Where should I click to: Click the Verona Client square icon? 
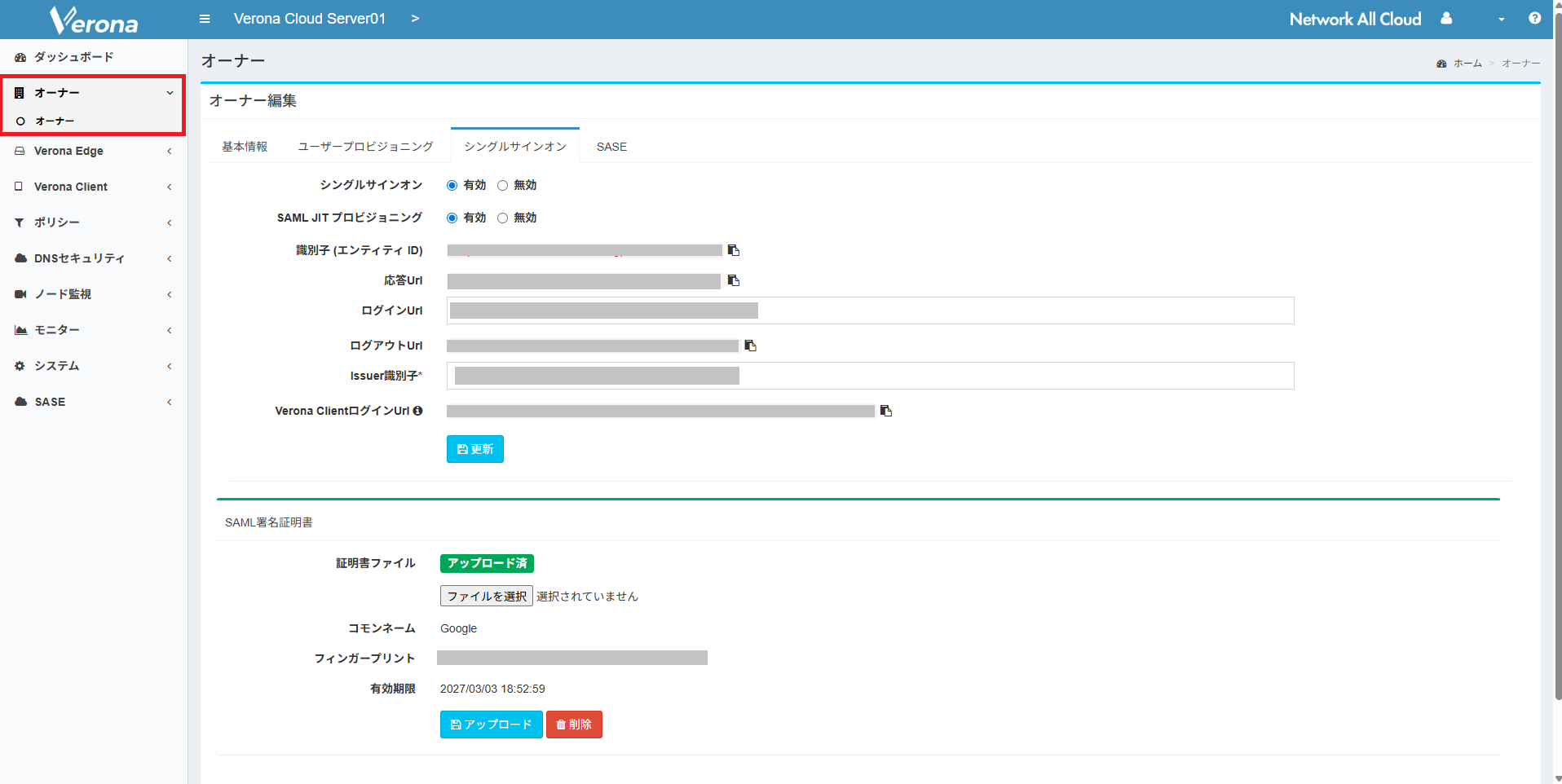coord(19,187)
